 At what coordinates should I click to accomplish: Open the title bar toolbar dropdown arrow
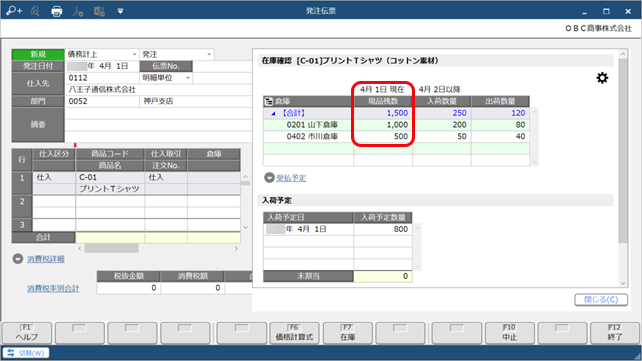pyautogui.click(x=120, y=11)
